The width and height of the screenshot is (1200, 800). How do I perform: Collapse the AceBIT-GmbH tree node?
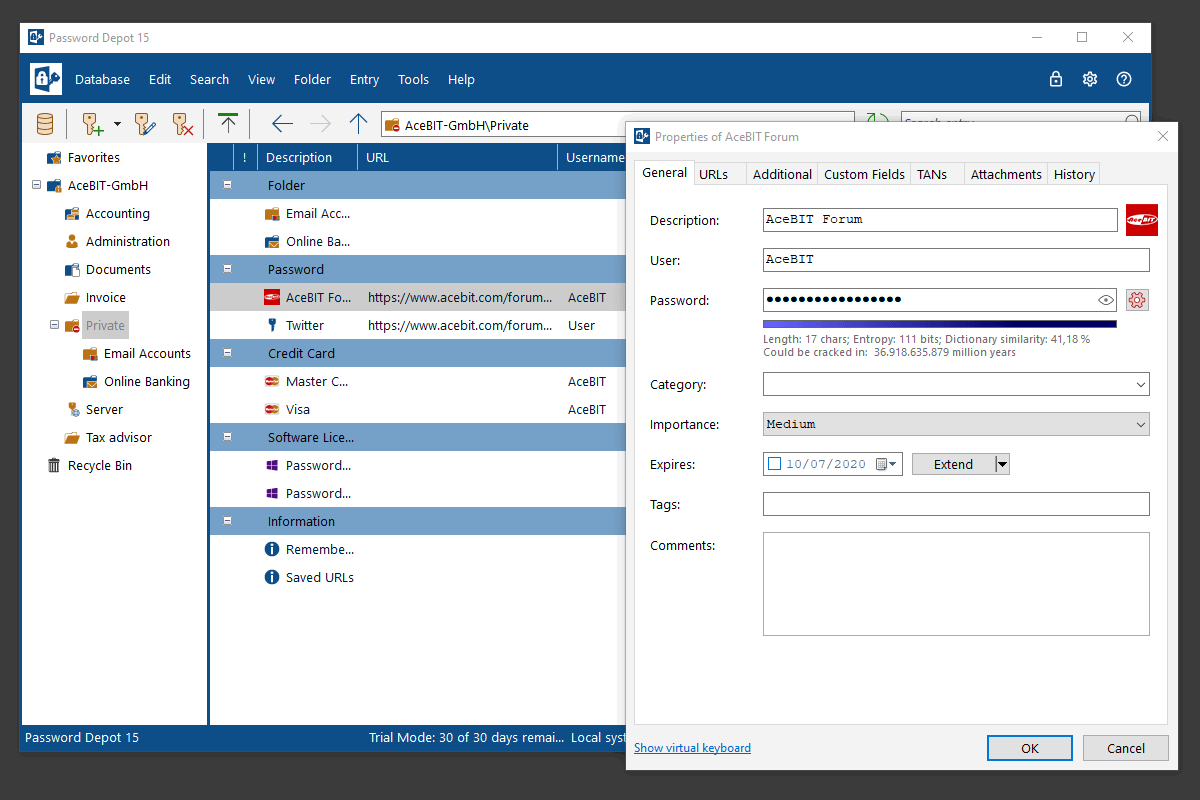pyautogui.click(x=37, y=185)
